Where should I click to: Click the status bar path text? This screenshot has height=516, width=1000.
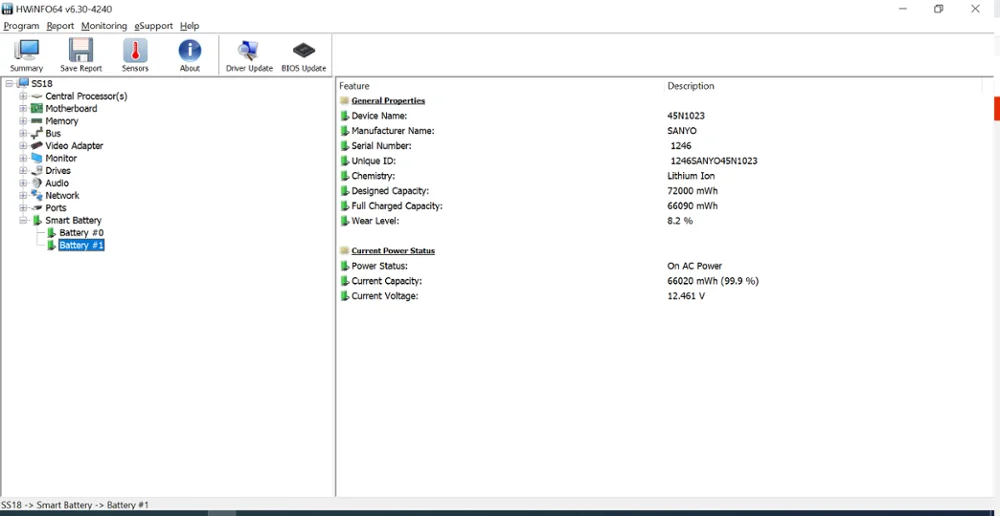75,505
